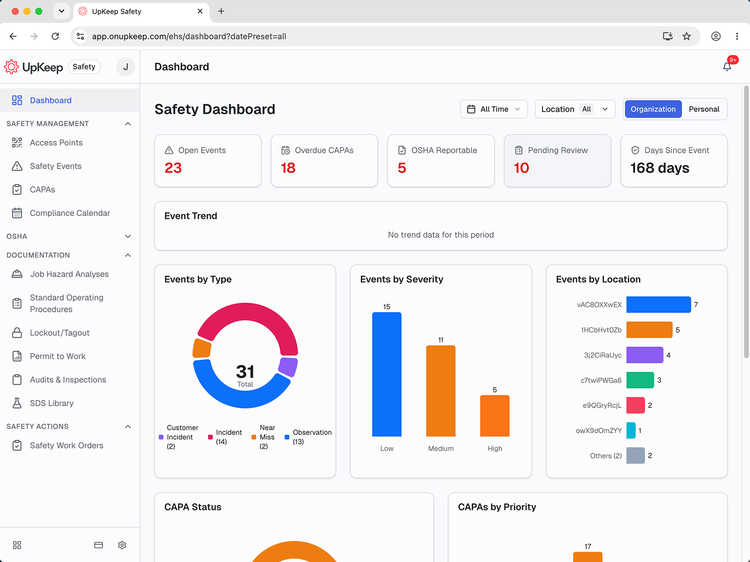Image resolution: width=750 pixels, height=562 pixels.
Task: Open the tab search dropdown arrow
Action: coord(61,11)
